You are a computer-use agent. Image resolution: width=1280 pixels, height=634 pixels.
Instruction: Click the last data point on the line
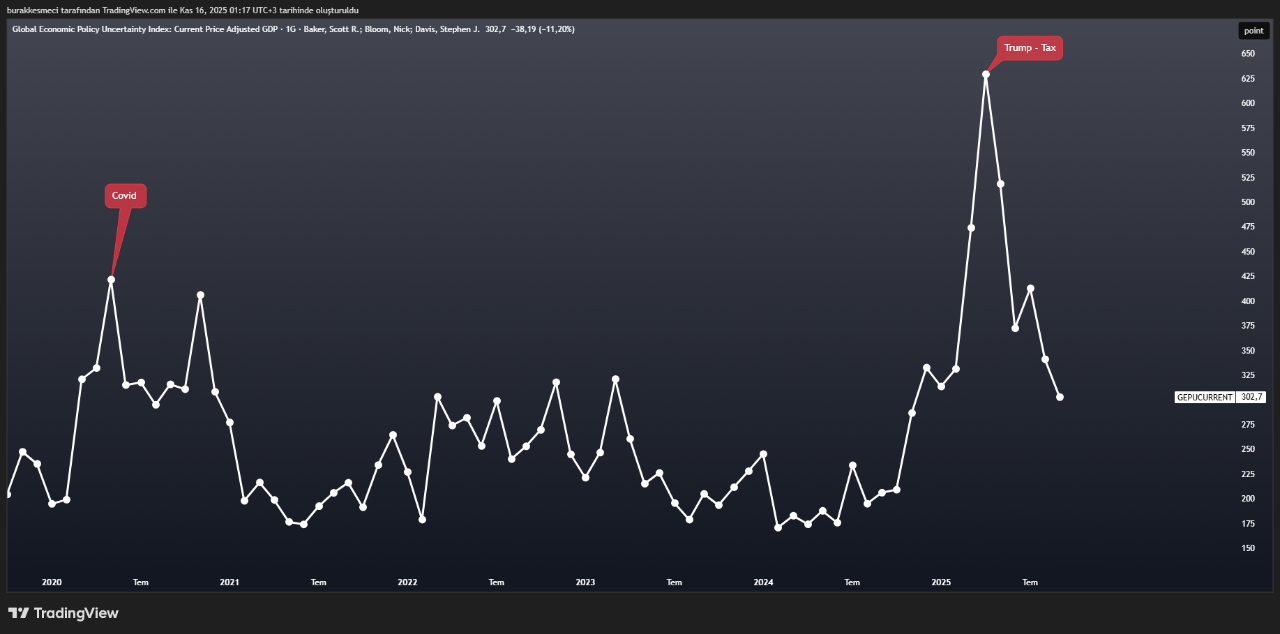1060,397
